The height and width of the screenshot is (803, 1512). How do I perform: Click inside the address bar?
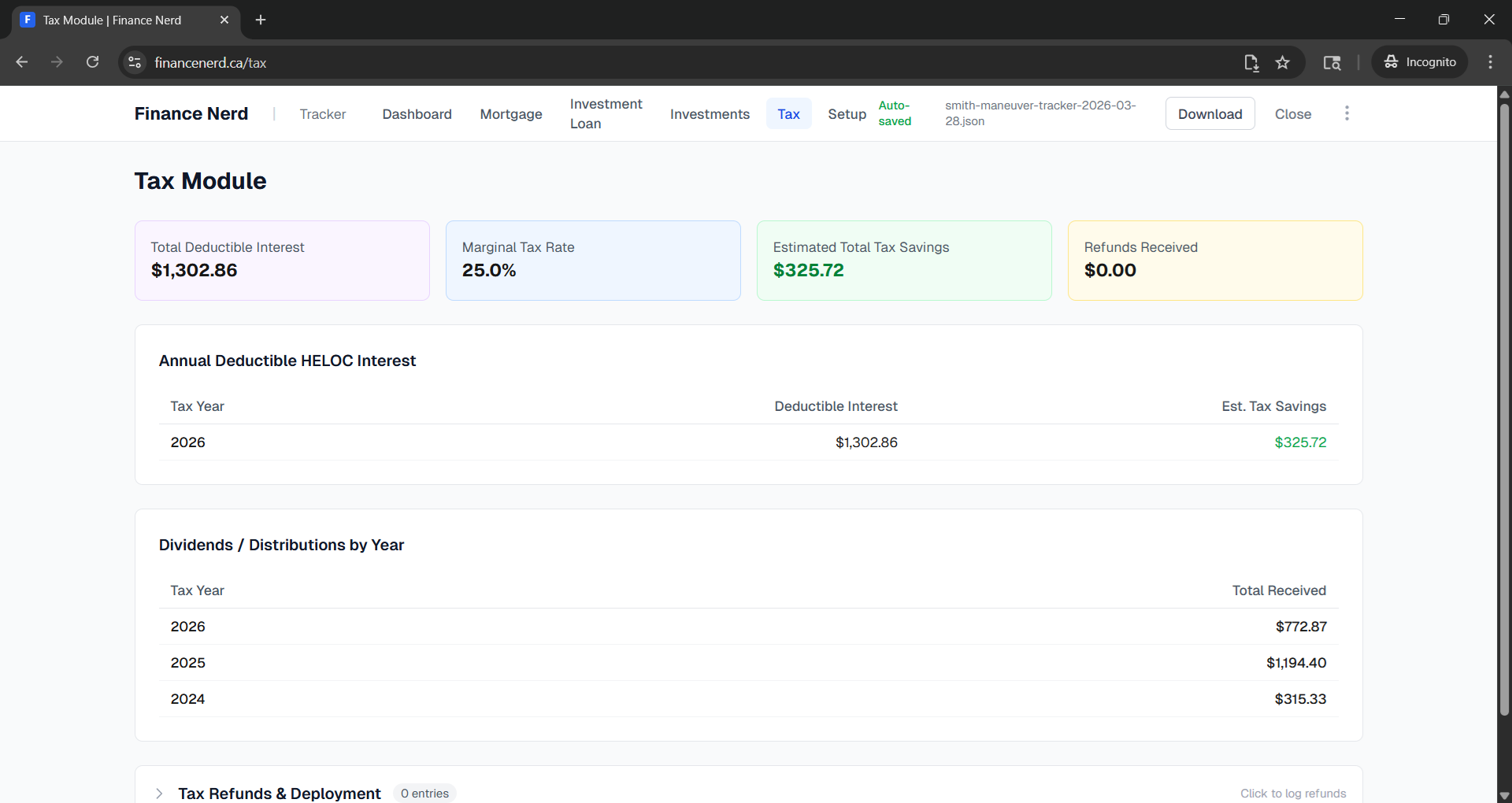click(551, 62)
